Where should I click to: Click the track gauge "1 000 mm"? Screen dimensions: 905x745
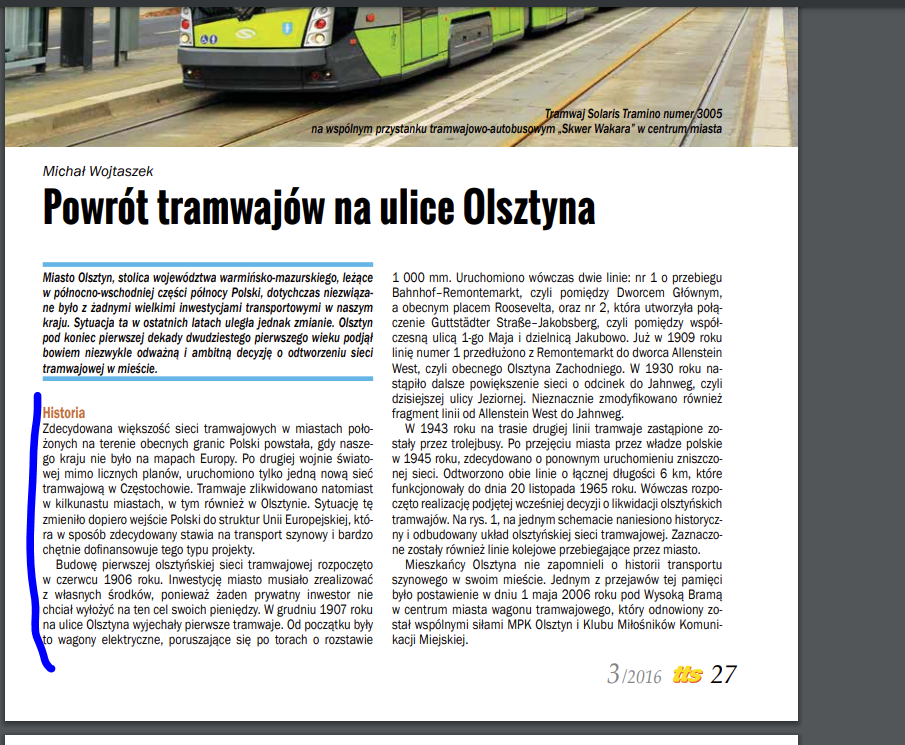pyautogui.click(x=420, y=278)
